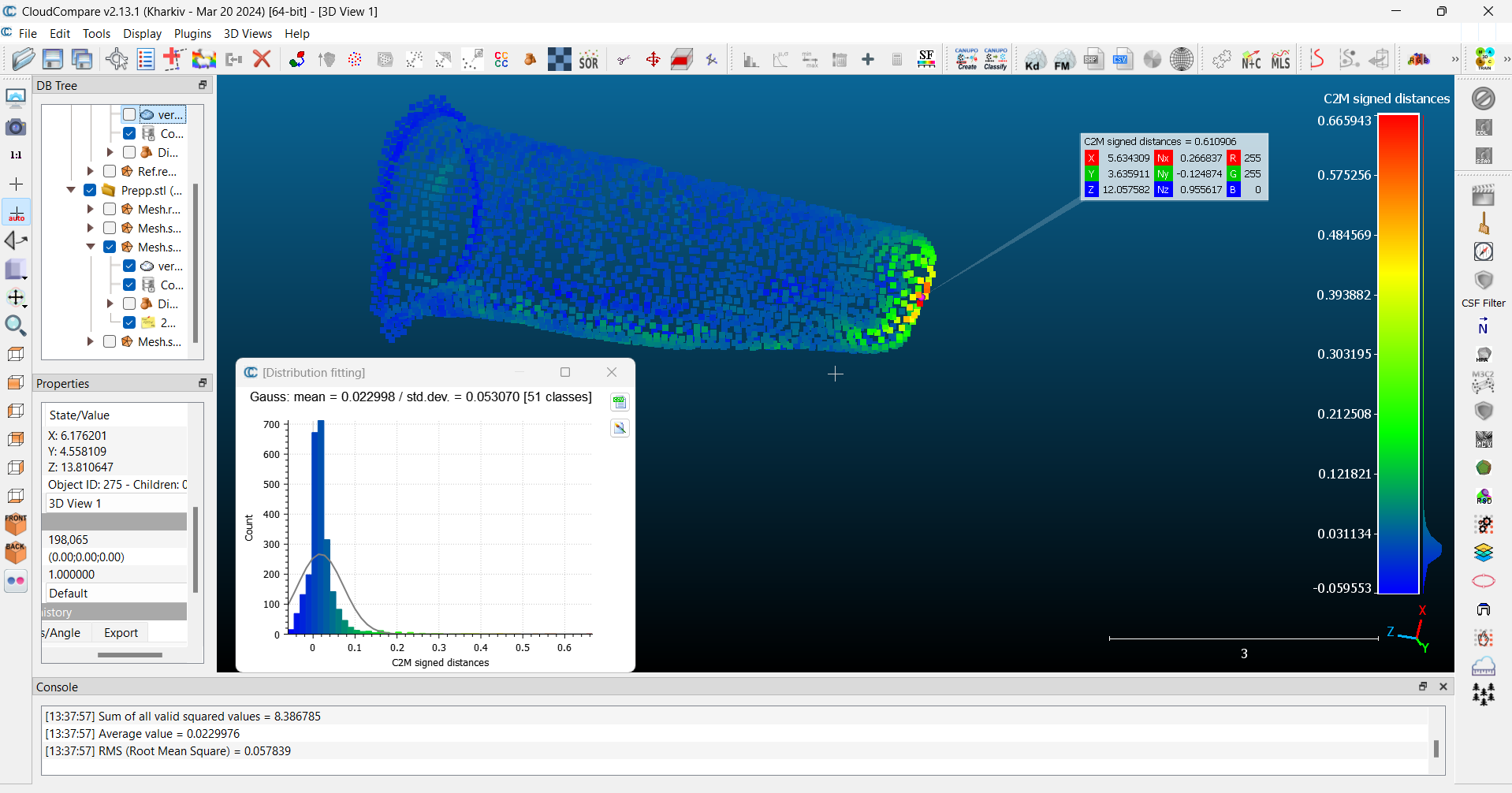
Task: Open the CANUPO Classify plugin
Action: coord(996,59)
